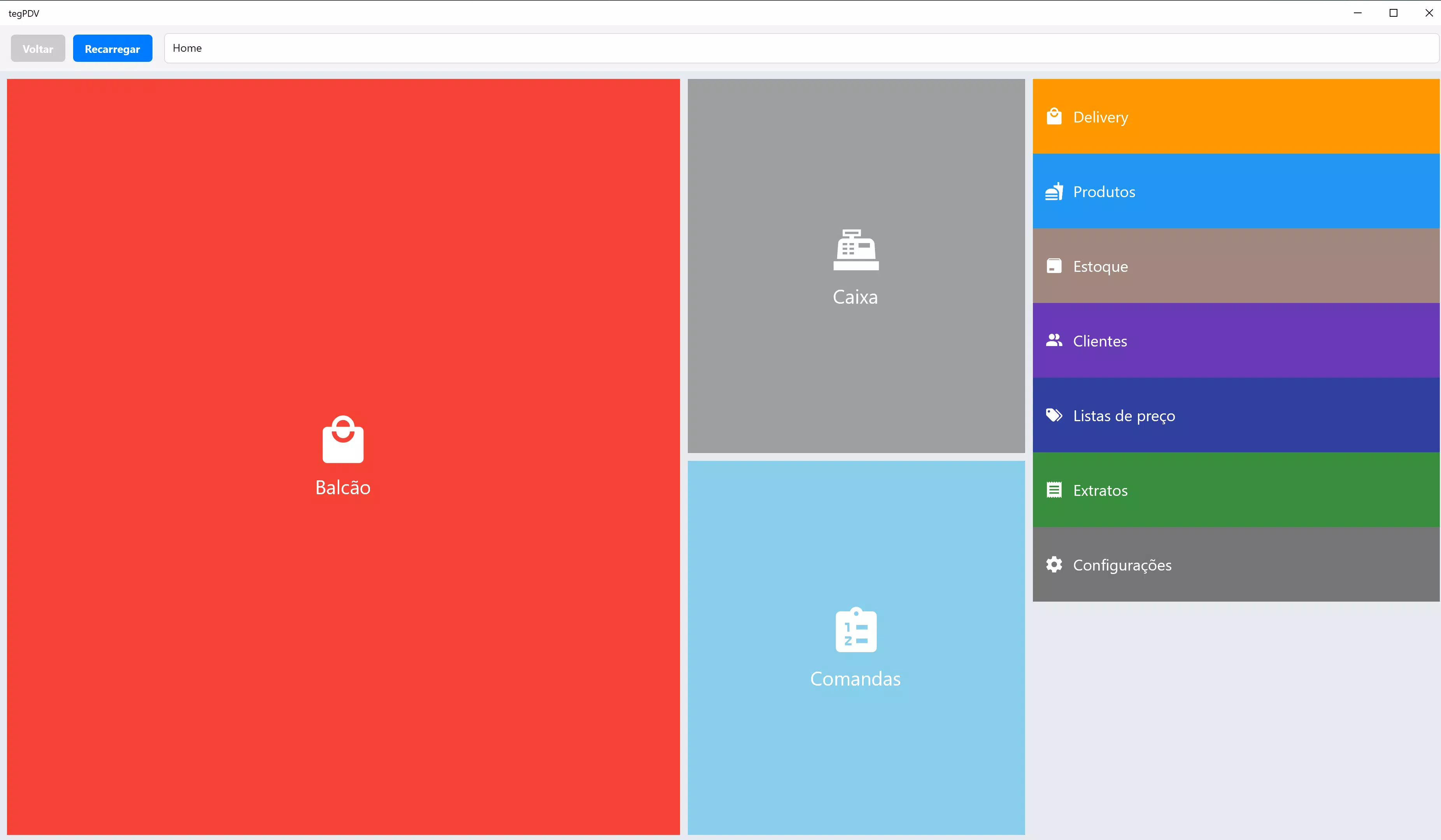This screenshot has width=1441, height=840.
Task: Click the Caixa cash register icon
Action: point(856,250)
